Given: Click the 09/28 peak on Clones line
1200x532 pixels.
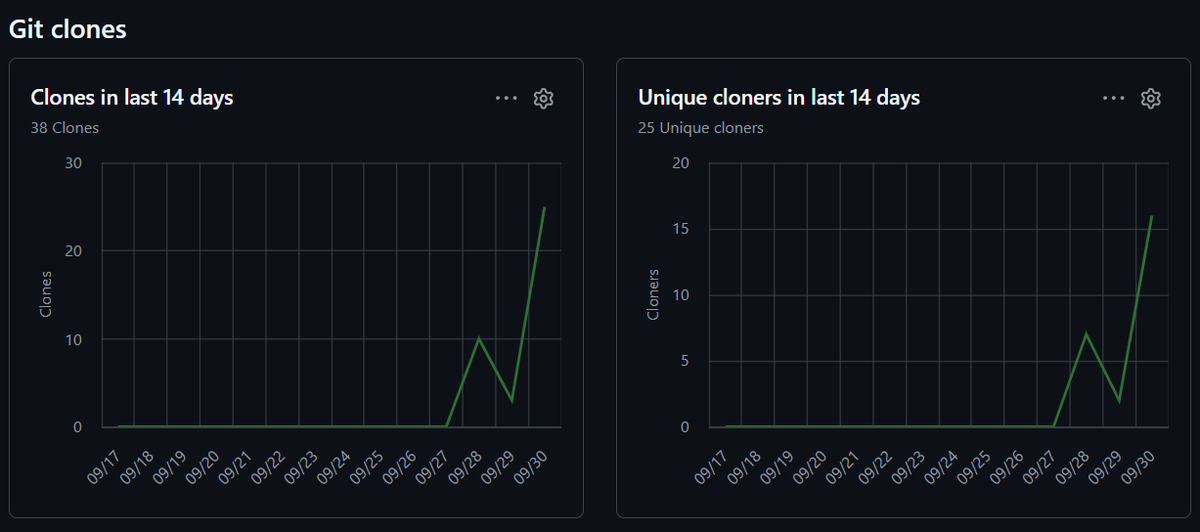Looking at the screenshot, I should tap(479, 338).
